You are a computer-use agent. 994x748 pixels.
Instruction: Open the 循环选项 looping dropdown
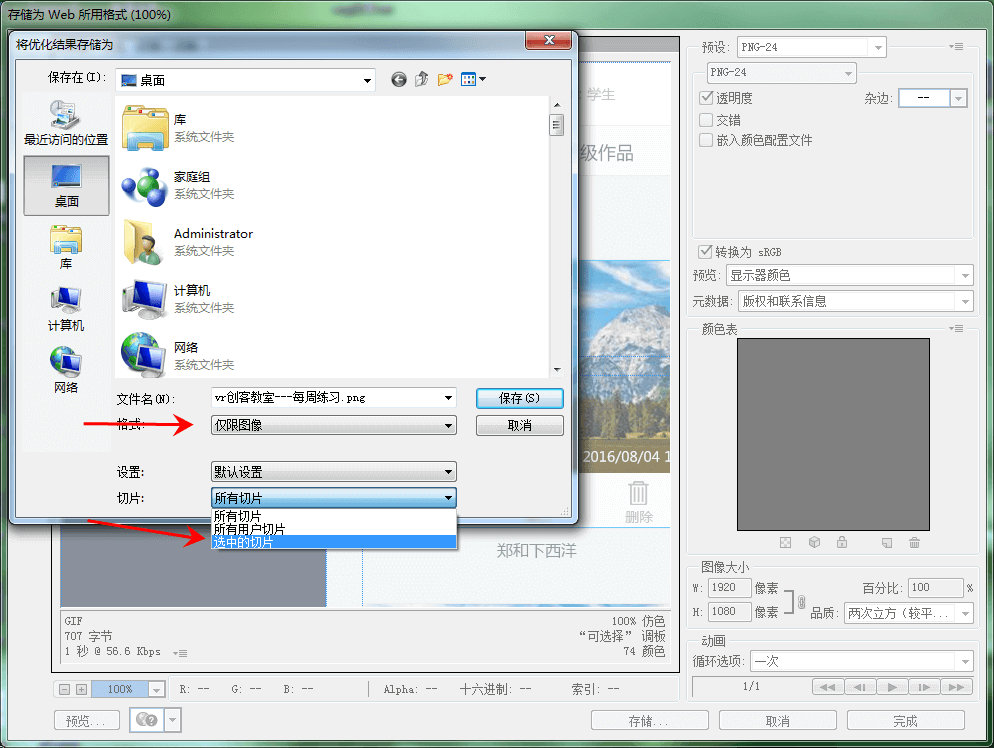tap(862, 661)
